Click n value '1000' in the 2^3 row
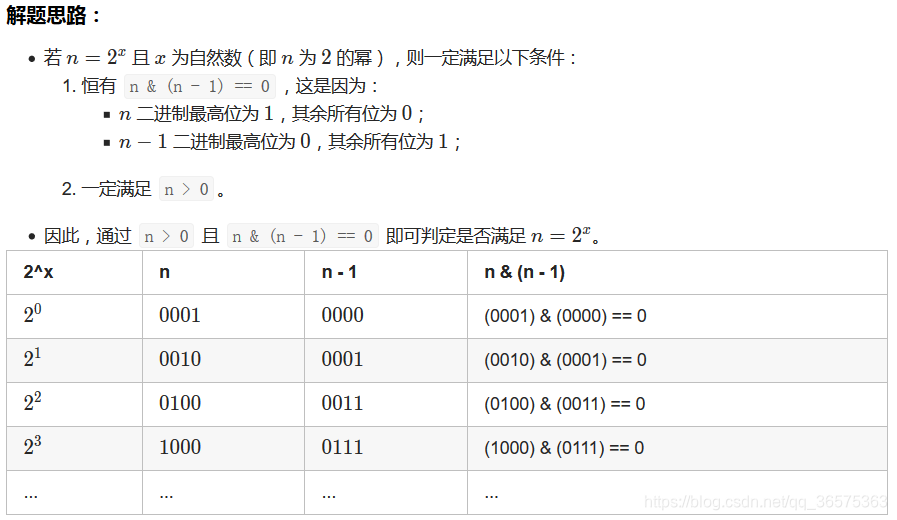The height and width of the screenshot is (520, 897). pos(180,447)
